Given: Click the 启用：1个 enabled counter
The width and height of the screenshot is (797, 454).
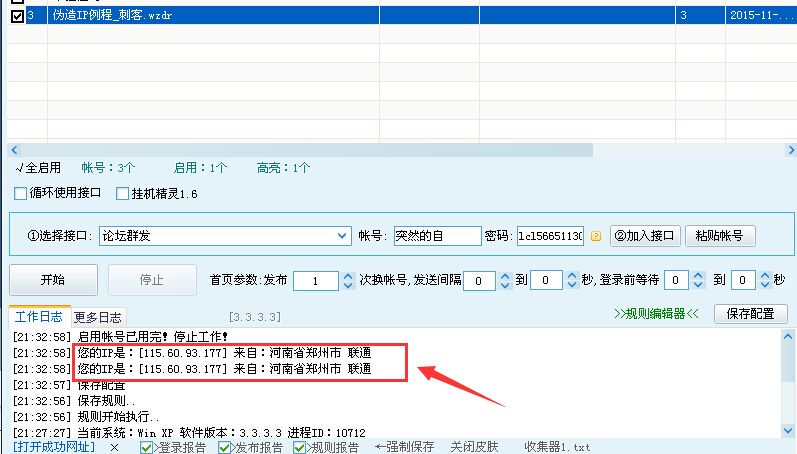Looking at the screenshot, I should 200,168.
